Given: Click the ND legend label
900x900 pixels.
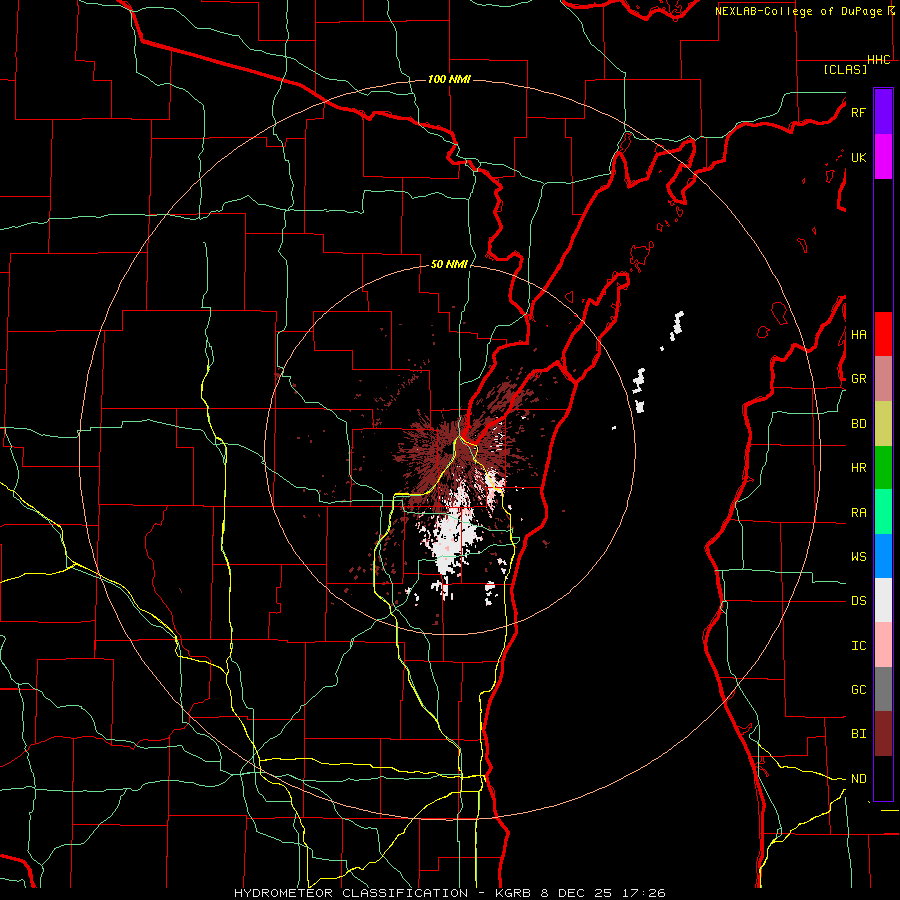Looking at the screenshot, I should point(858,779).
